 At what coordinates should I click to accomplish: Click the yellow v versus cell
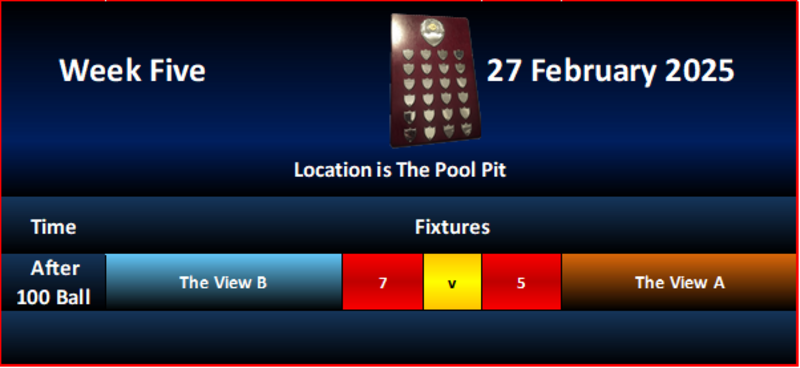click(453, 282)
